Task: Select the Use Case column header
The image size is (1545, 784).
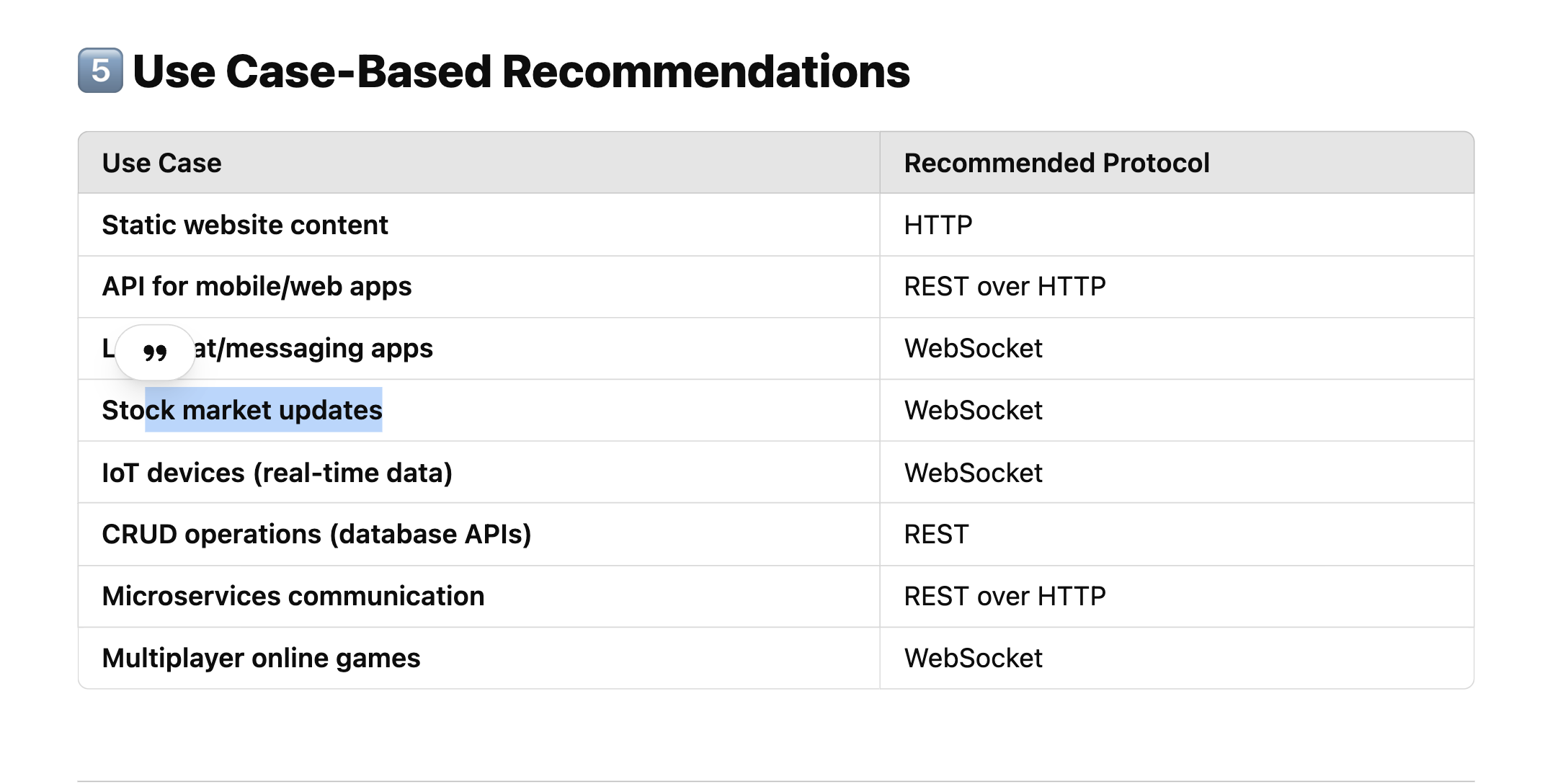Action: (x=162, y=164)
